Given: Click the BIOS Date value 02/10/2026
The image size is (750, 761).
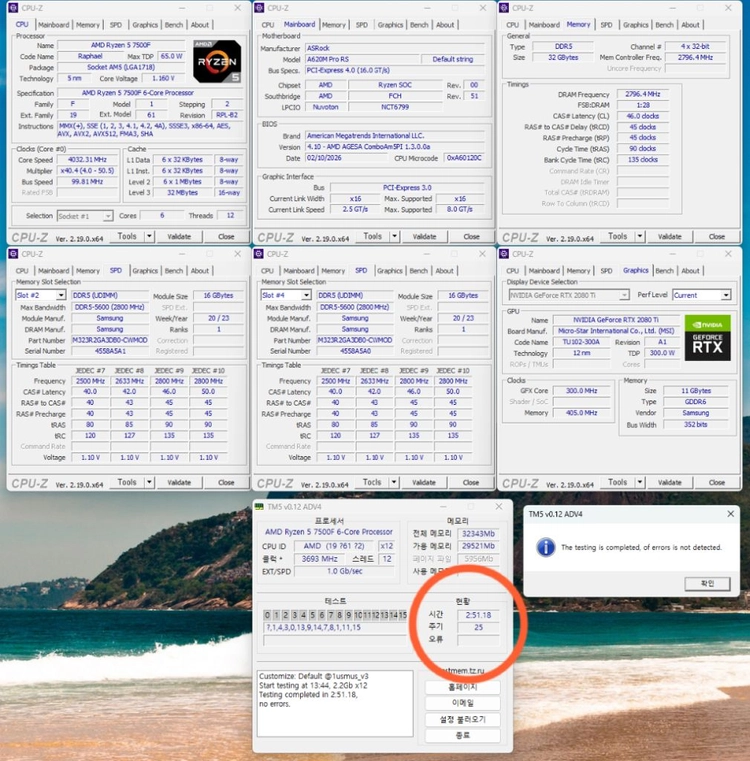Looking at the screenshot, I should click(x=346, y=158).
